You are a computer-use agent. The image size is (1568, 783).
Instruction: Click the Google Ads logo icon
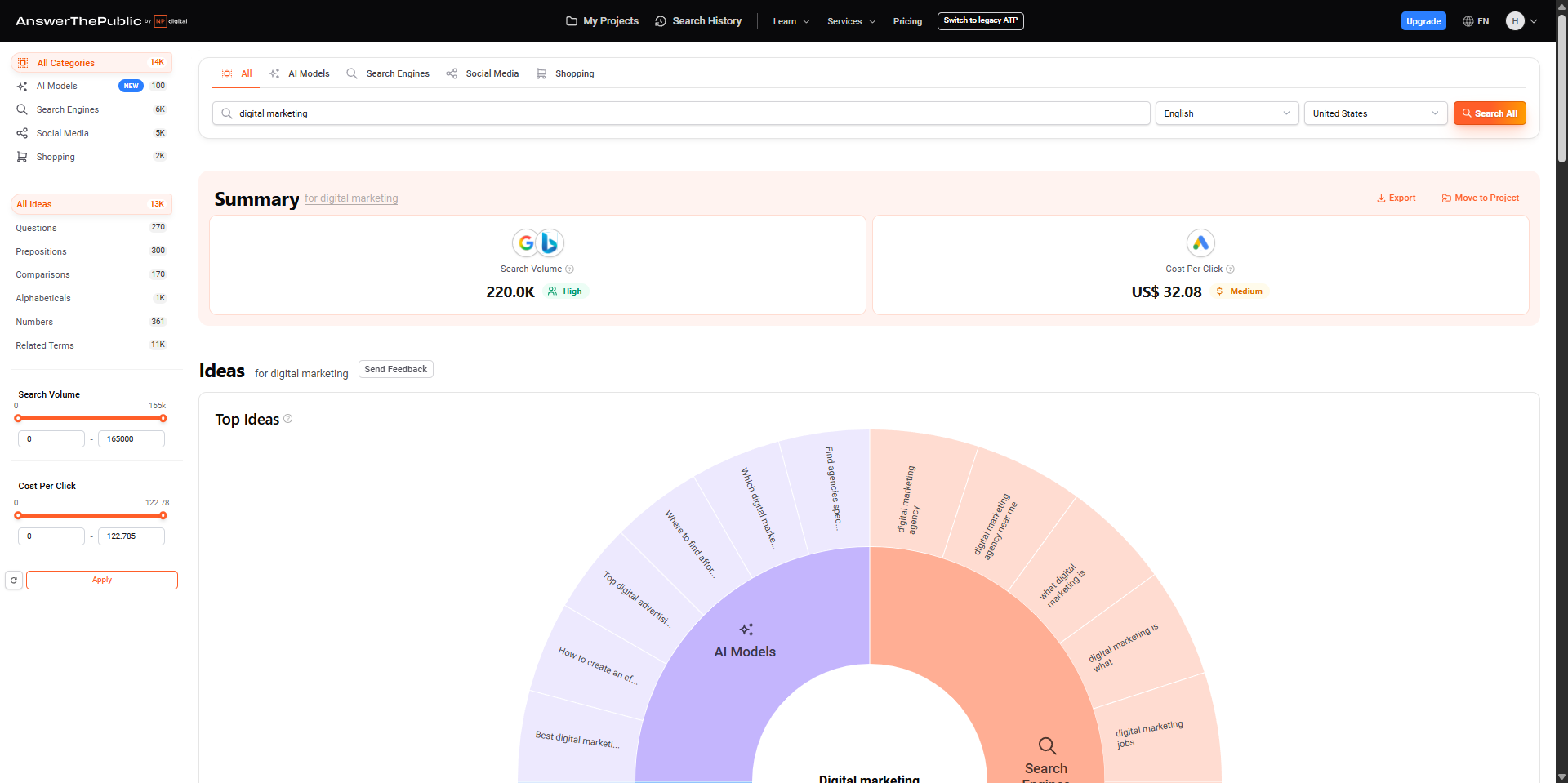pyautogui.click(x=1200, y=242)
